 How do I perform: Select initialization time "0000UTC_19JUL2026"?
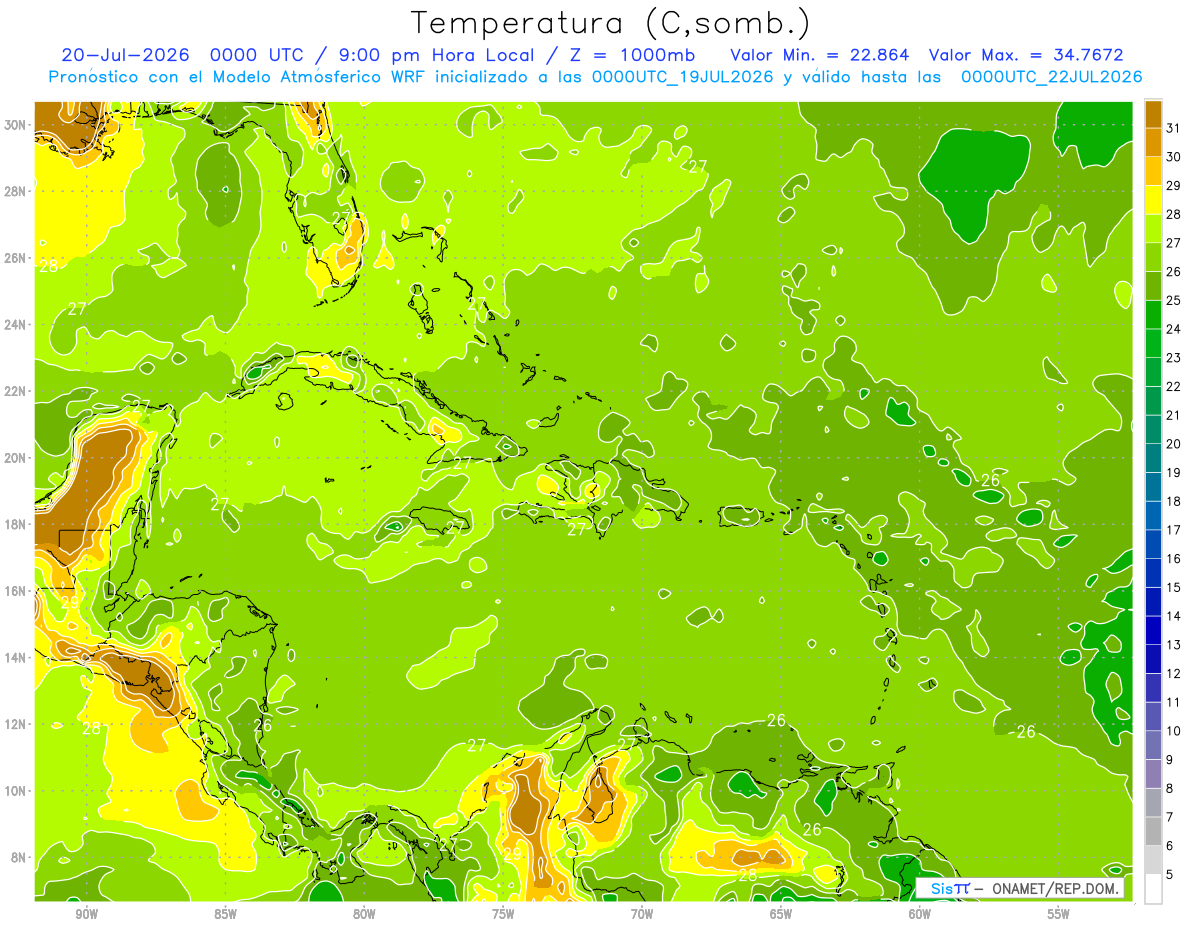[x=683, y=77]
